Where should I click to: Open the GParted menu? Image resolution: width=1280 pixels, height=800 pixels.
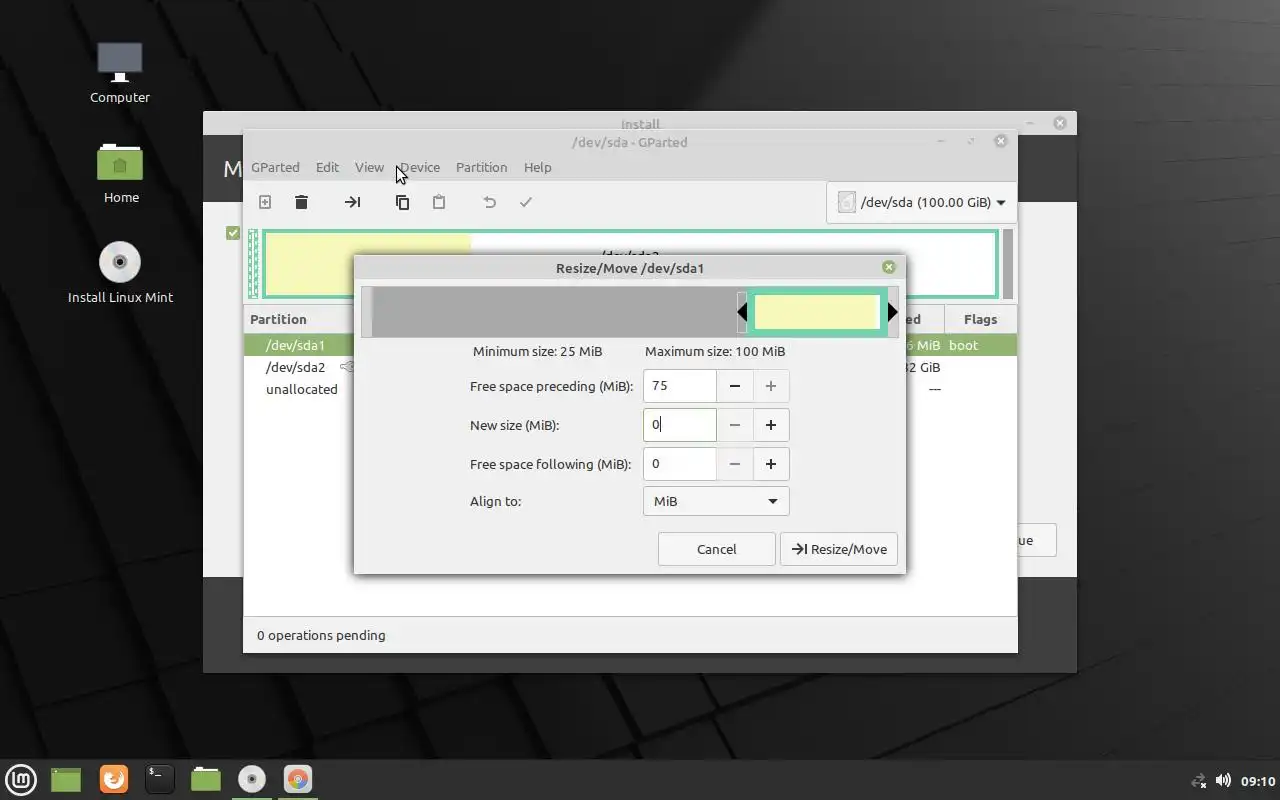[275, 167]
